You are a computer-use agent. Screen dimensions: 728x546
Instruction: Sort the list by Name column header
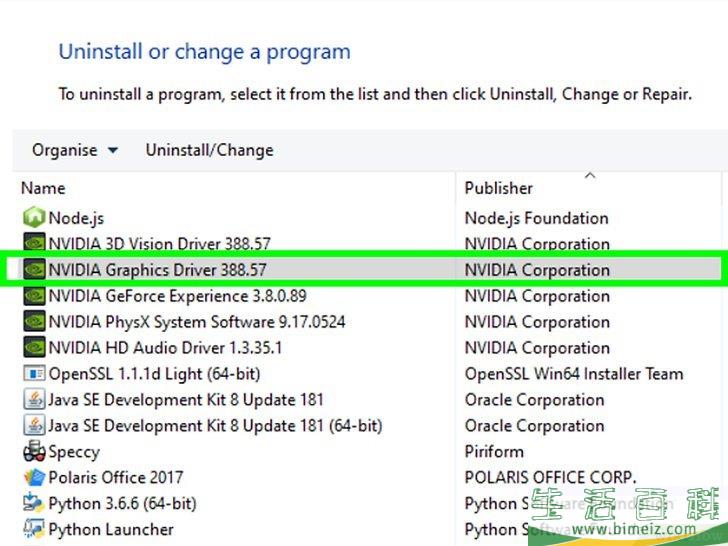(x=43, y=188)
